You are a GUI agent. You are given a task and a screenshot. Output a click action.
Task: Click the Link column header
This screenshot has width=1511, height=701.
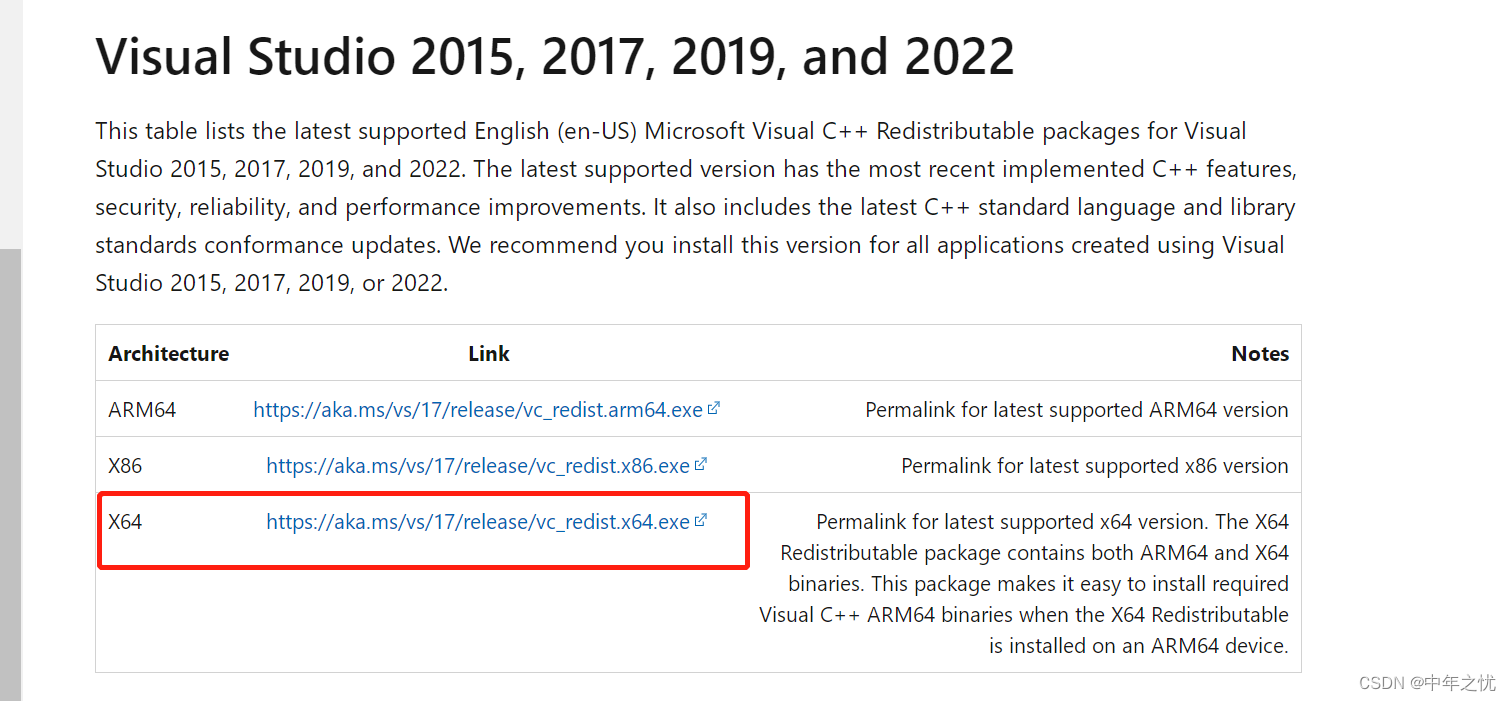(x=489, y=353)
